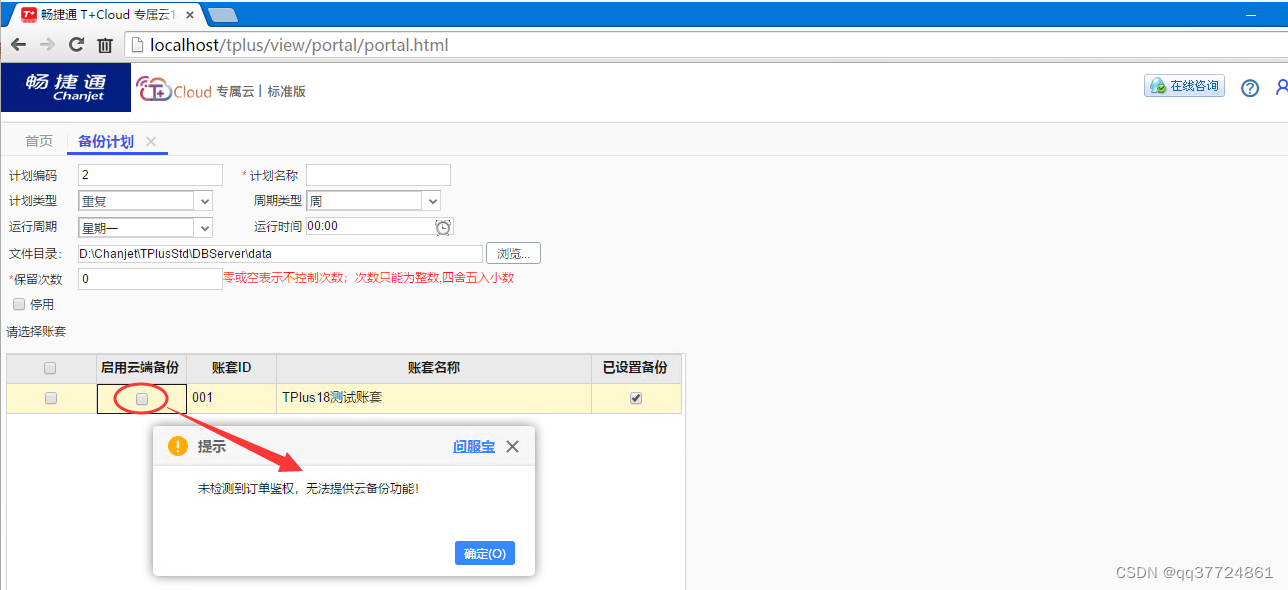
Task: Open the 周期类型 dropdown showing 周
Action: (x=430, y=200)
